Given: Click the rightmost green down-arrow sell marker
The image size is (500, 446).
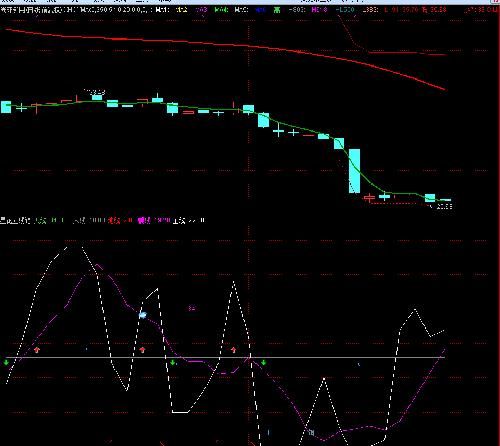Looking at the screenshot, I should point(264,362).
